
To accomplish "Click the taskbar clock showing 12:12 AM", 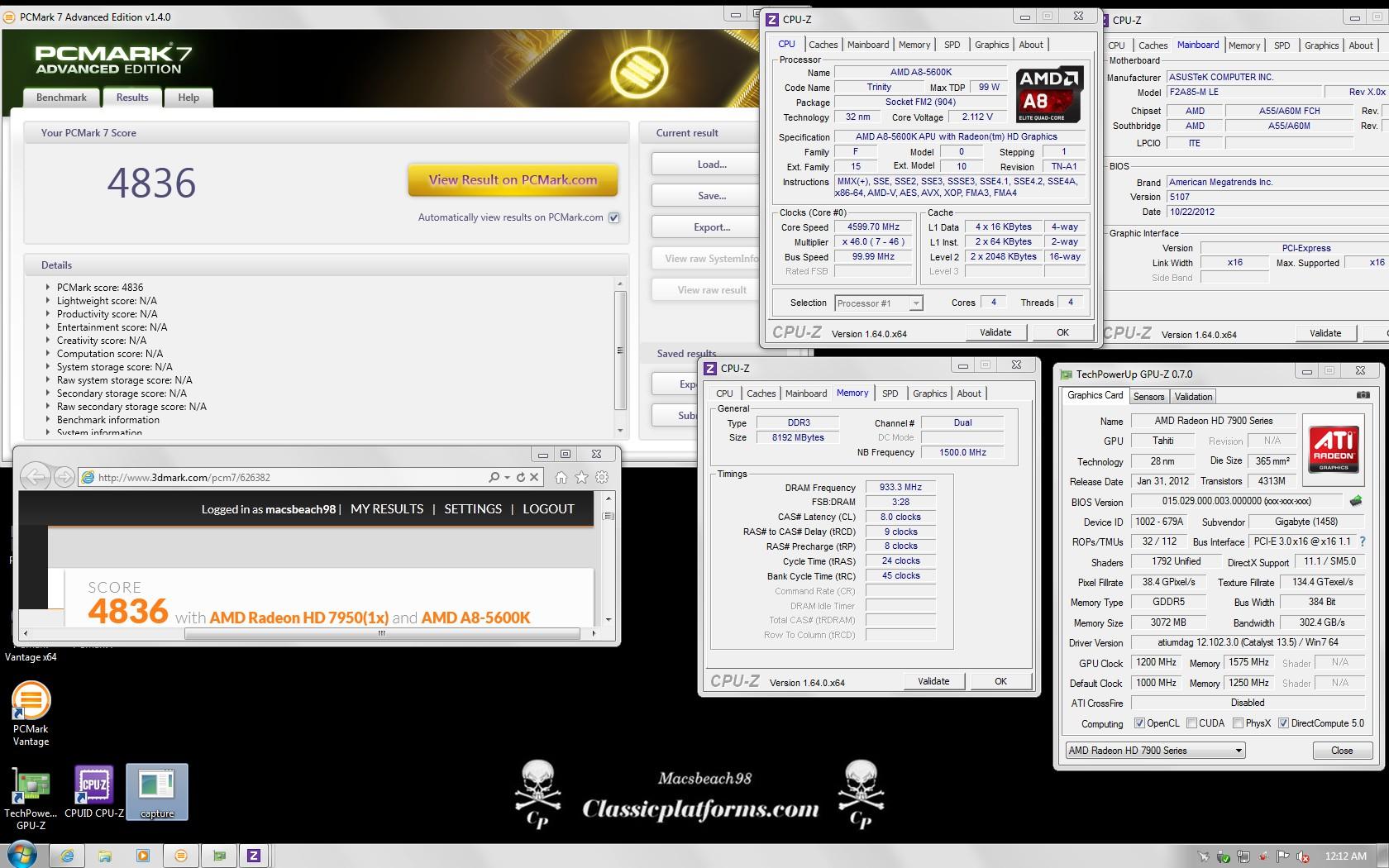I will coord(1345,856).
